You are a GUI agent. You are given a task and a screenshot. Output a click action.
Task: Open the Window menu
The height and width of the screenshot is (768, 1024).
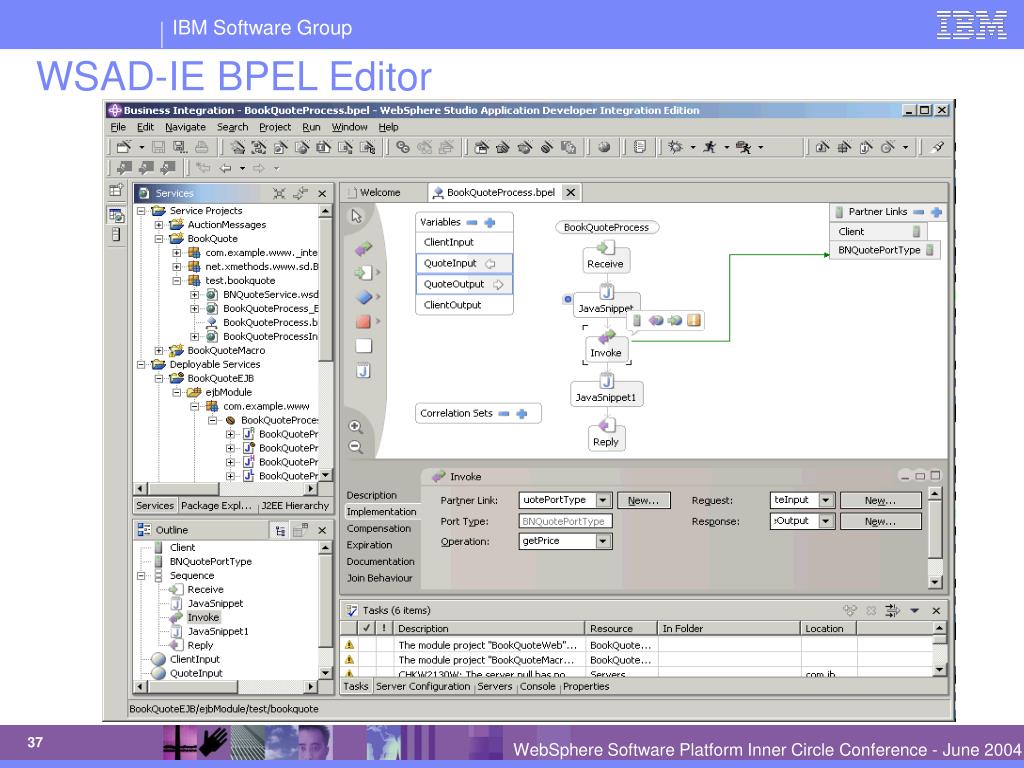(x=349, y=127)
